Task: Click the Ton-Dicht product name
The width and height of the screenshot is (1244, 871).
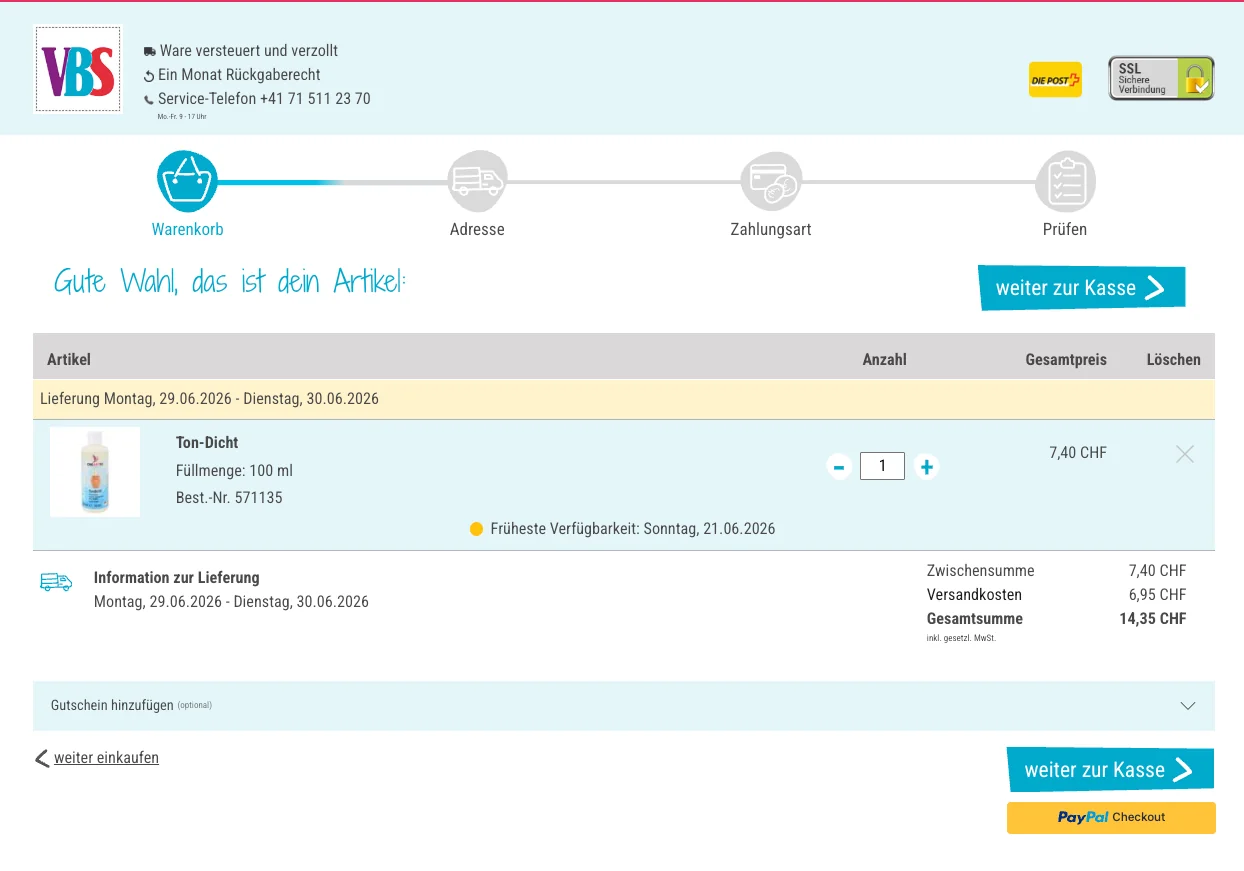Action: (x=207, y=442)
